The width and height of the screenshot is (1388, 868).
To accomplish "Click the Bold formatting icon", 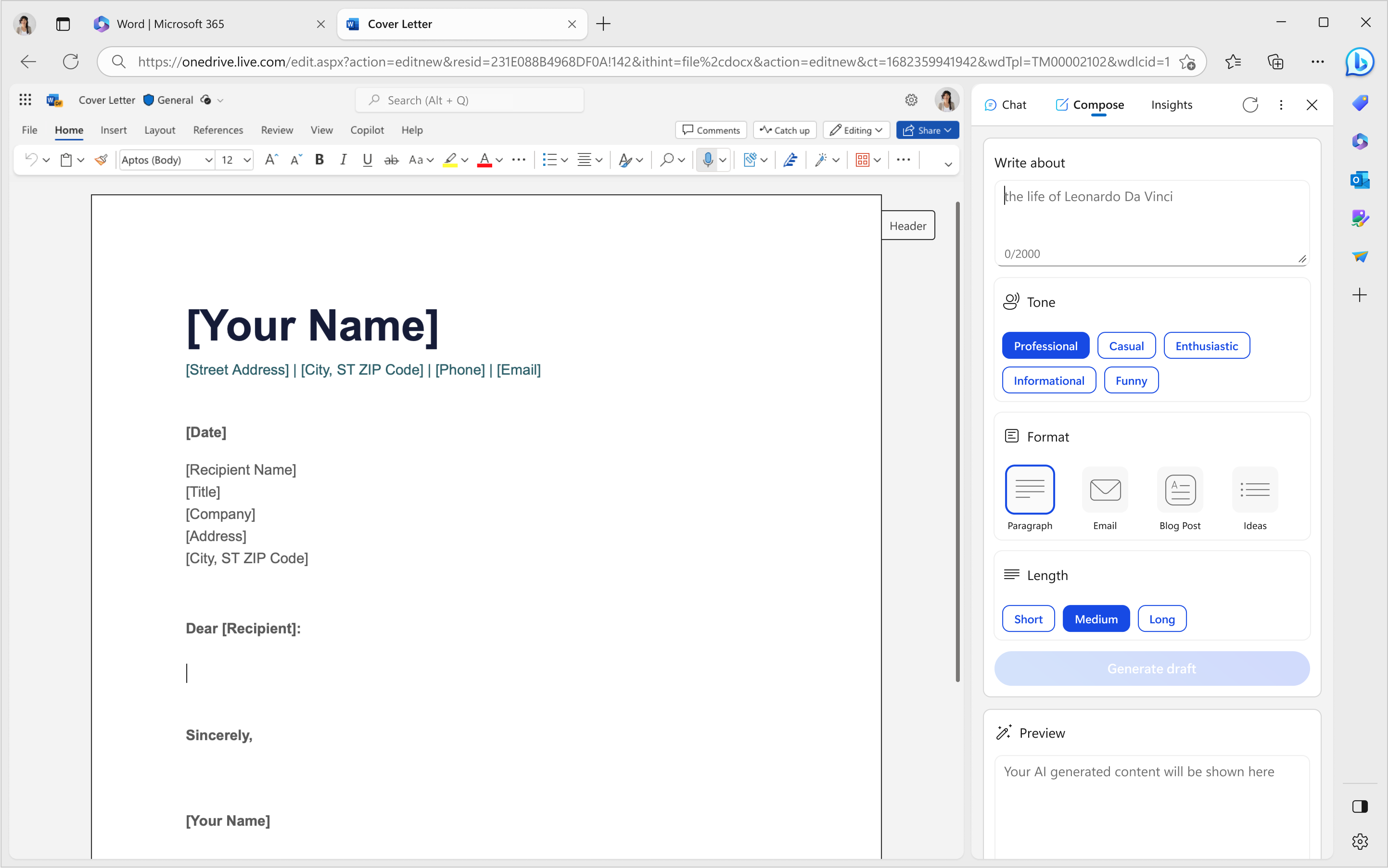I will coord(318,161).
